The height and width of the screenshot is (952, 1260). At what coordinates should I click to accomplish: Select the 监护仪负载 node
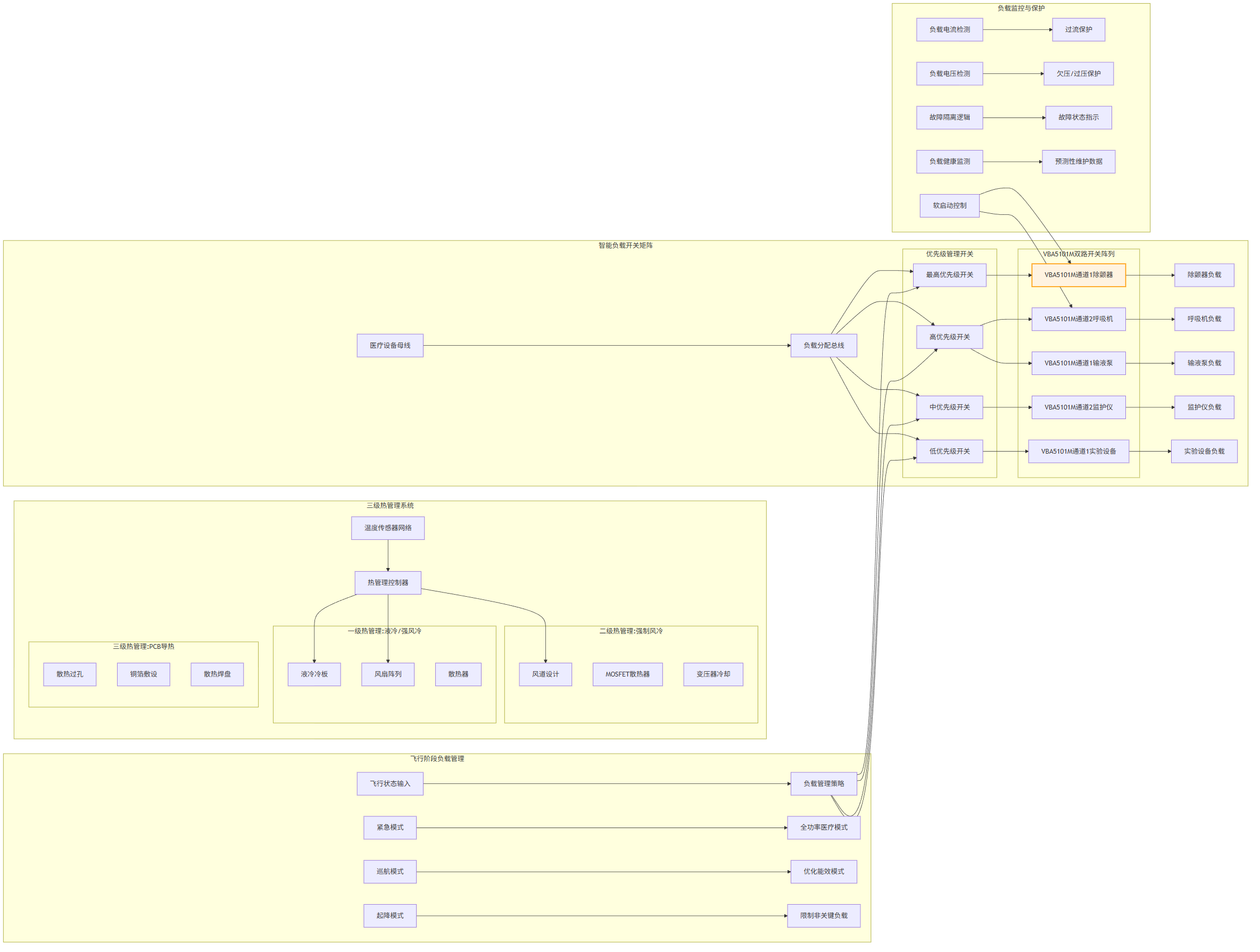coord(1204,407)
